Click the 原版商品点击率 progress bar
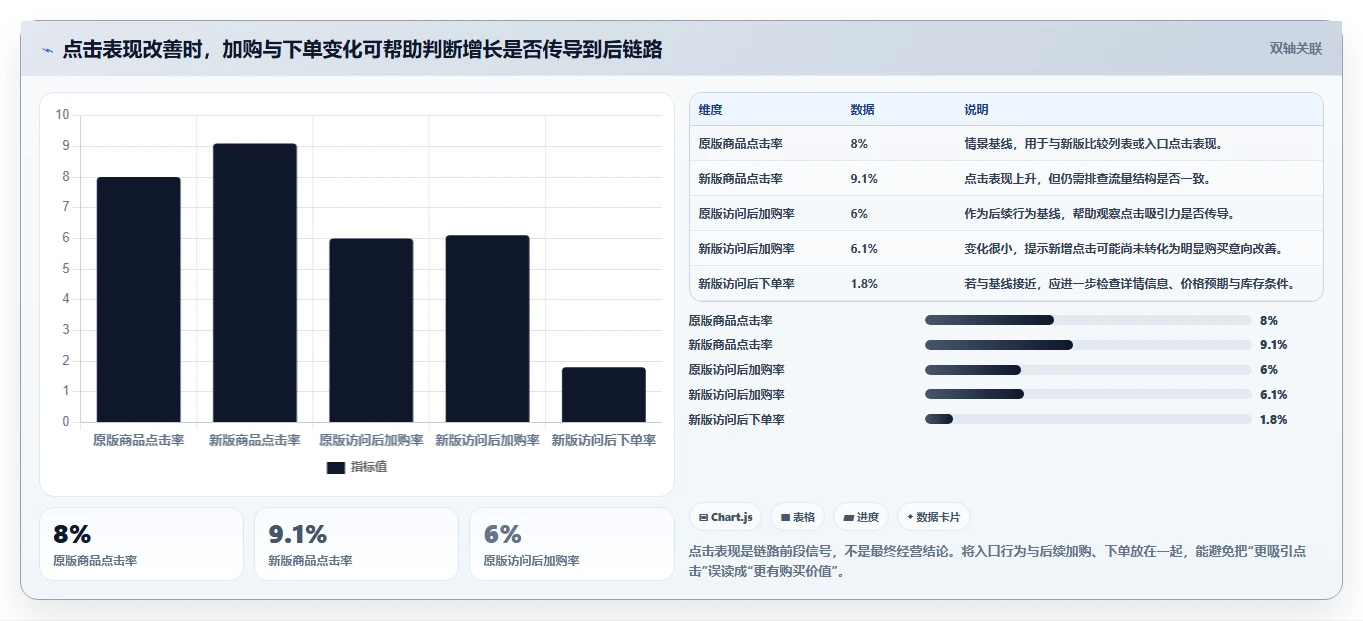The image size is (1363, 621). [1088, 320]
